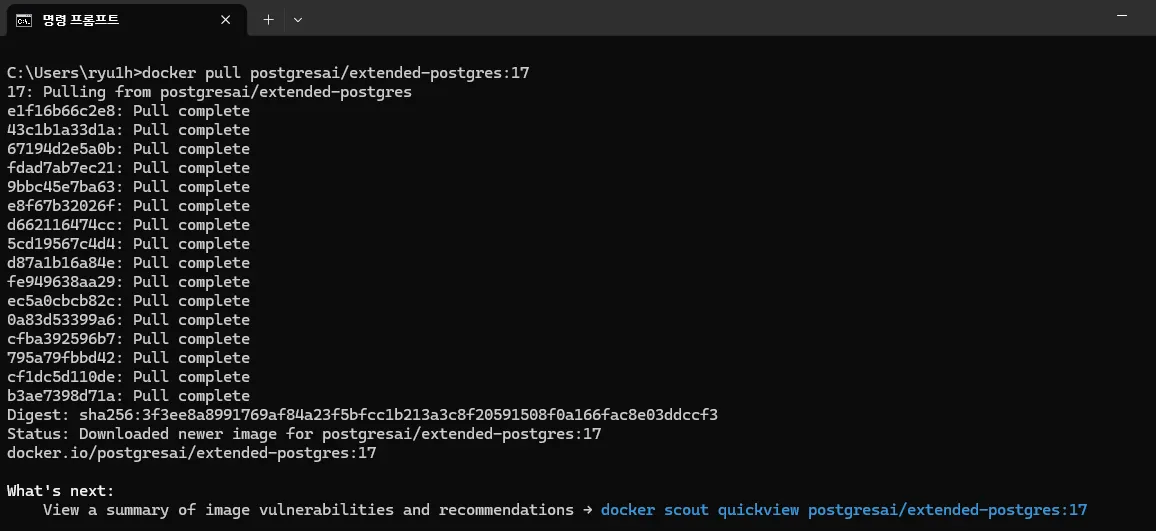The width and height of the screenshot is (1156, 531).
Task: Click the 'Status: Downloaded newer image' line
Action: click(304, 434)
